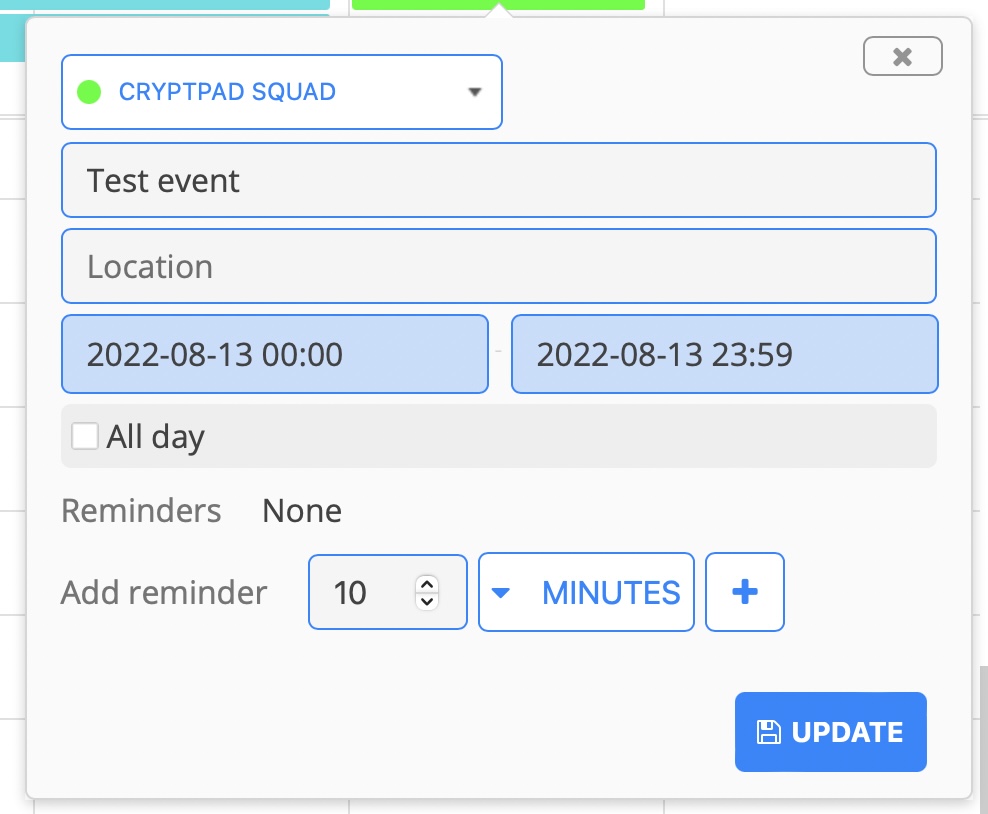Click the caret beside MINUTES

pyautogui.click(x=502, y=592)
